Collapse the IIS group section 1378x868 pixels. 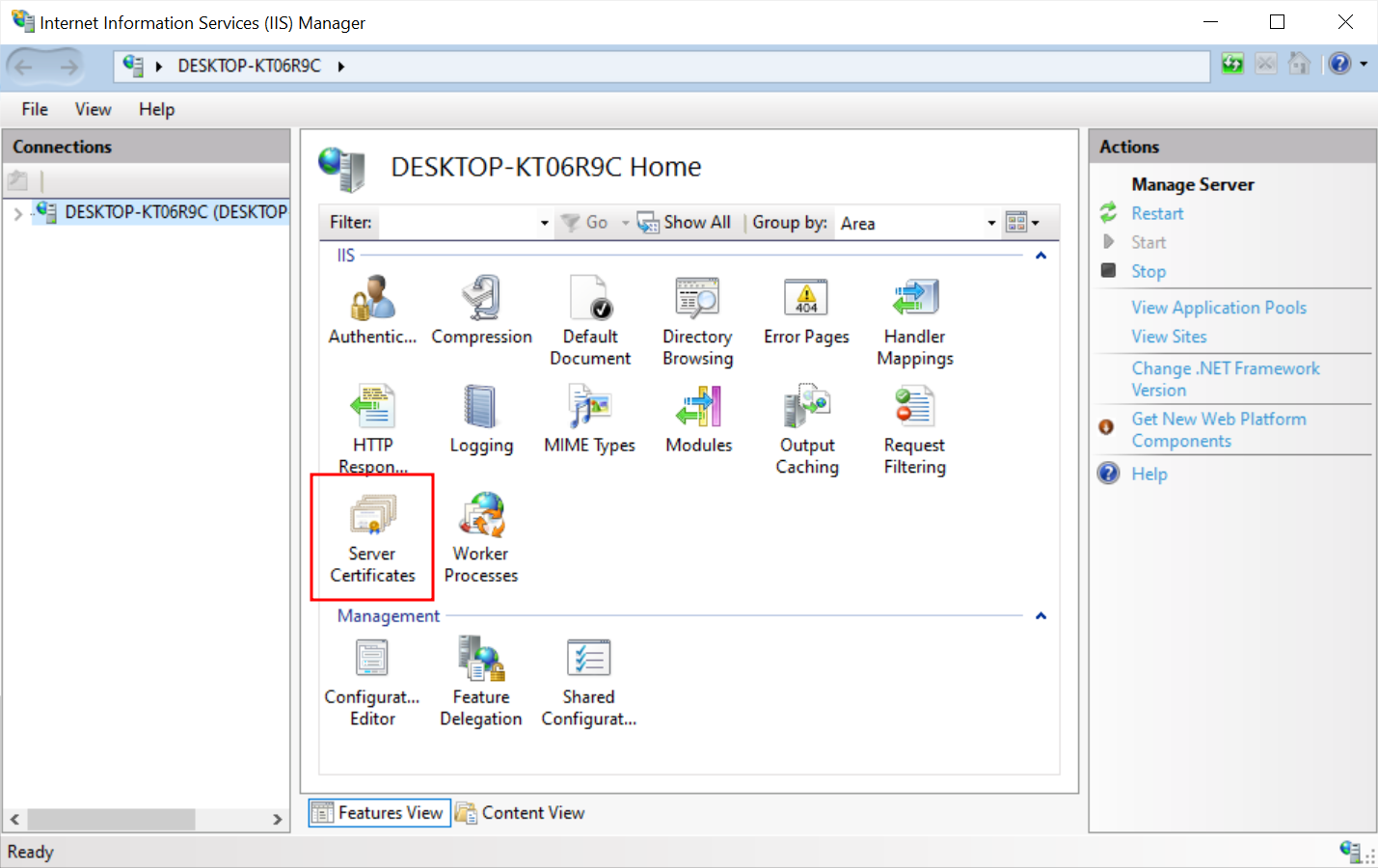click(1040, 256)
